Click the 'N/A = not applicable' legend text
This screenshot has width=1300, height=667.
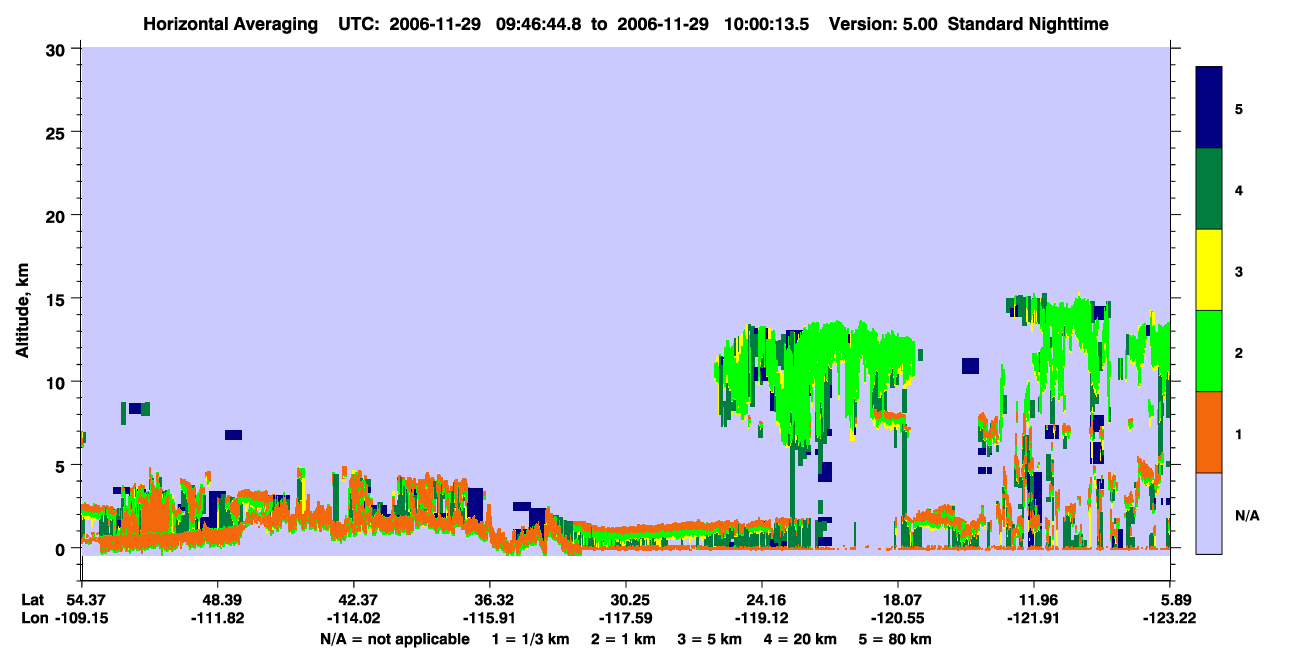394,639
